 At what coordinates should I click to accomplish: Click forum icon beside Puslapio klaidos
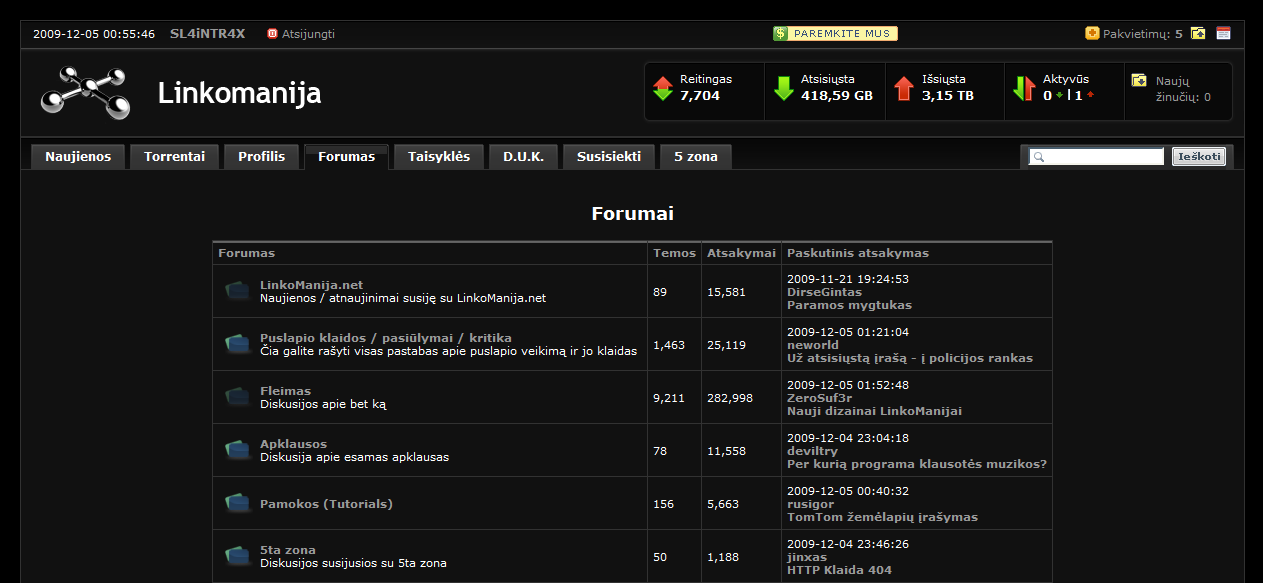point(237,344)
